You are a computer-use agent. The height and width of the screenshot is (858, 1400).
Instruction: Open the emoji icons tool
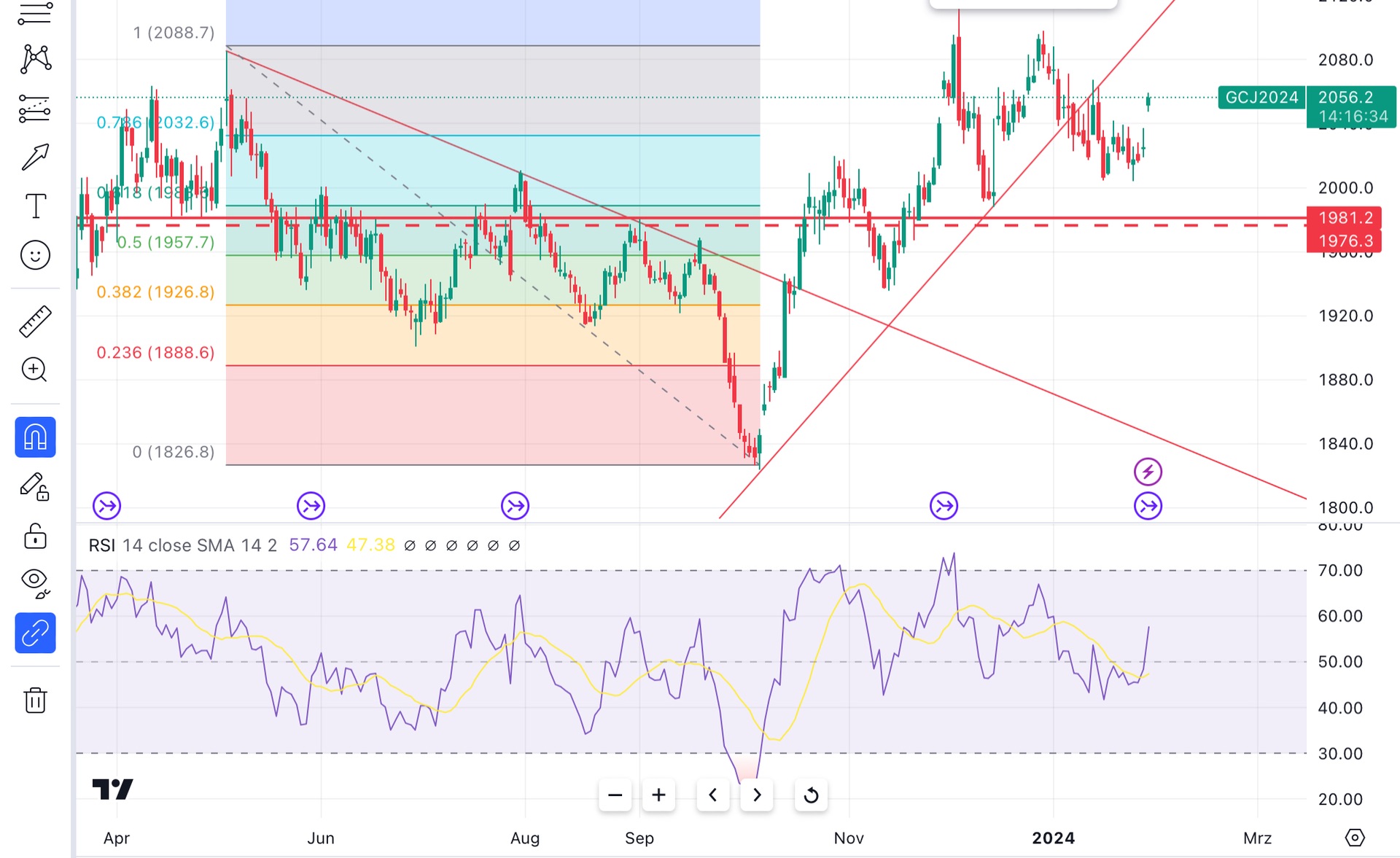(x=35, y=255)
